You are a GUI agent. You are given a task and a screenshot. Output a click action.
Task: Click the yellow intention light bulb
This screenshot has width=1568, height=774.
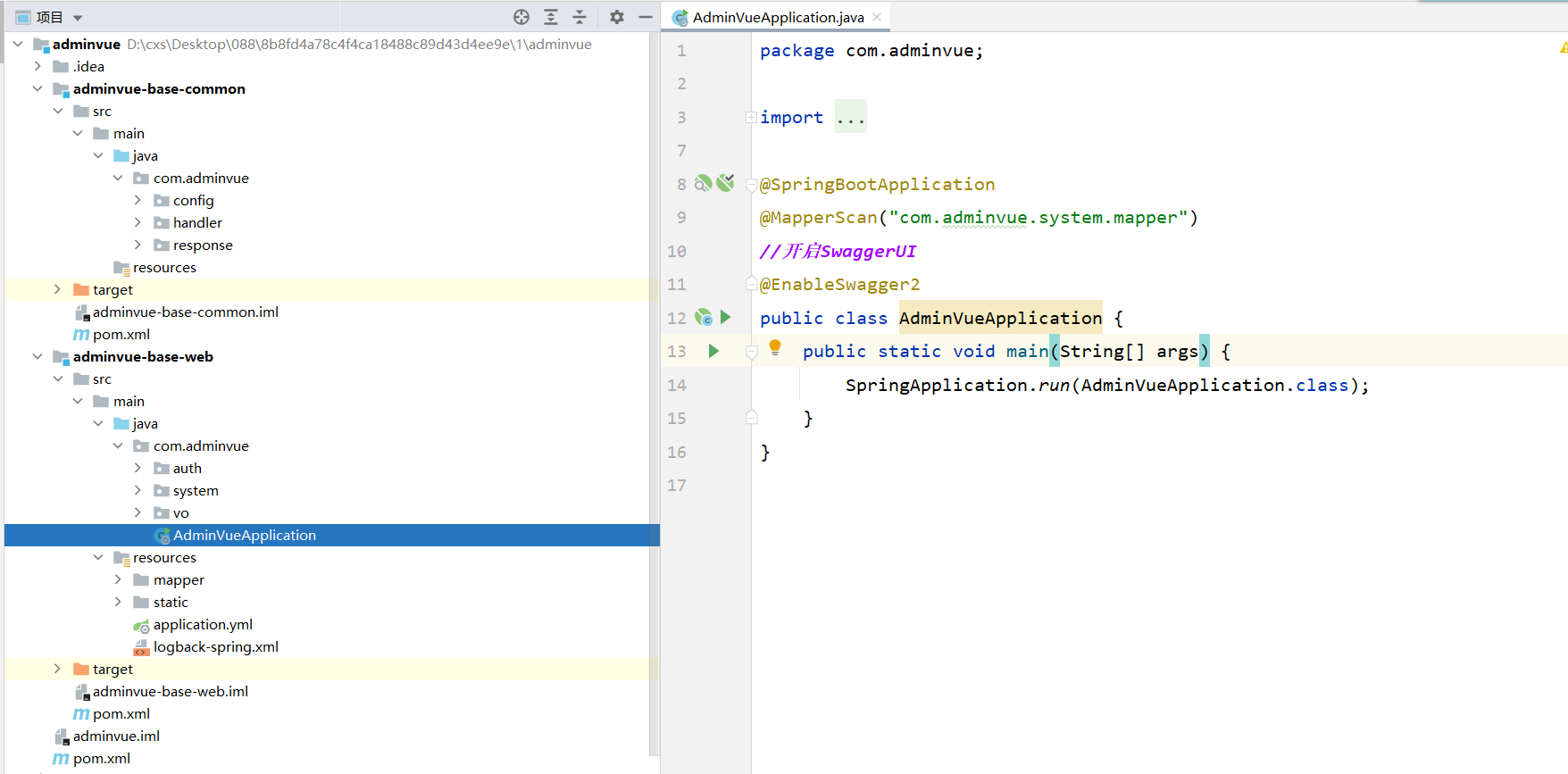[x=775, y=348]
